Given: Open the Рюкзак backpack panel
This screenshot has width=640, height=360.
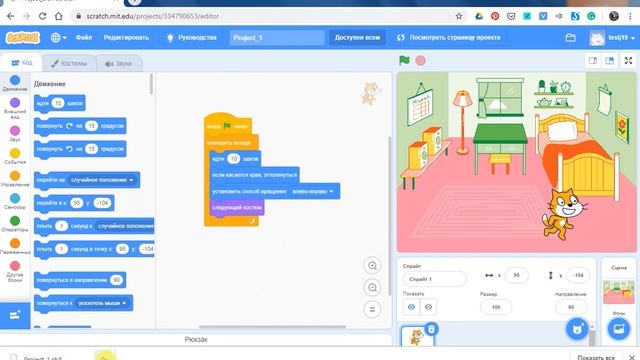Looking at the screenshot, I should (x=196, y=340).
